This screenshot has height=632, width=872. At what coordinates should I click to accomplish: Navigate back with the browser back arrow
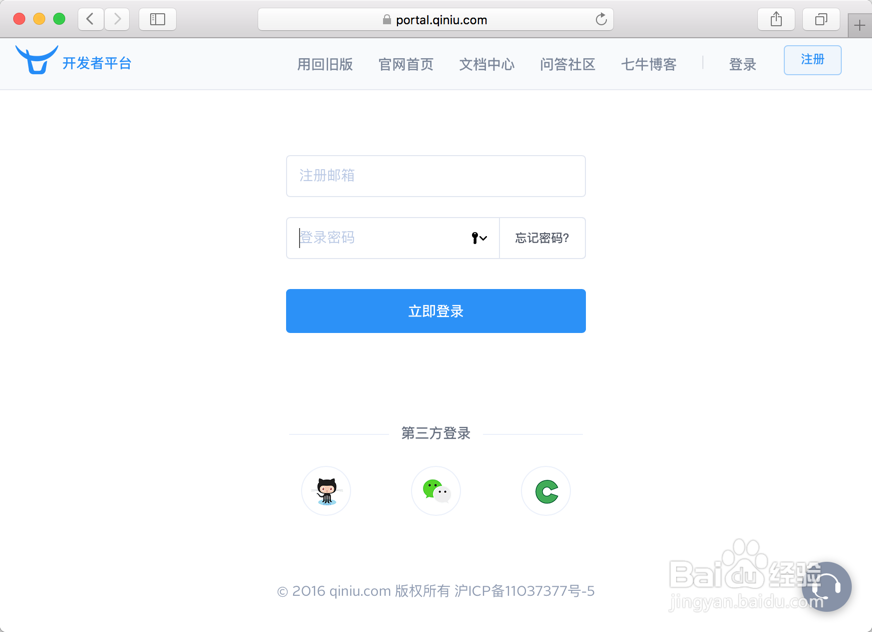89,18
